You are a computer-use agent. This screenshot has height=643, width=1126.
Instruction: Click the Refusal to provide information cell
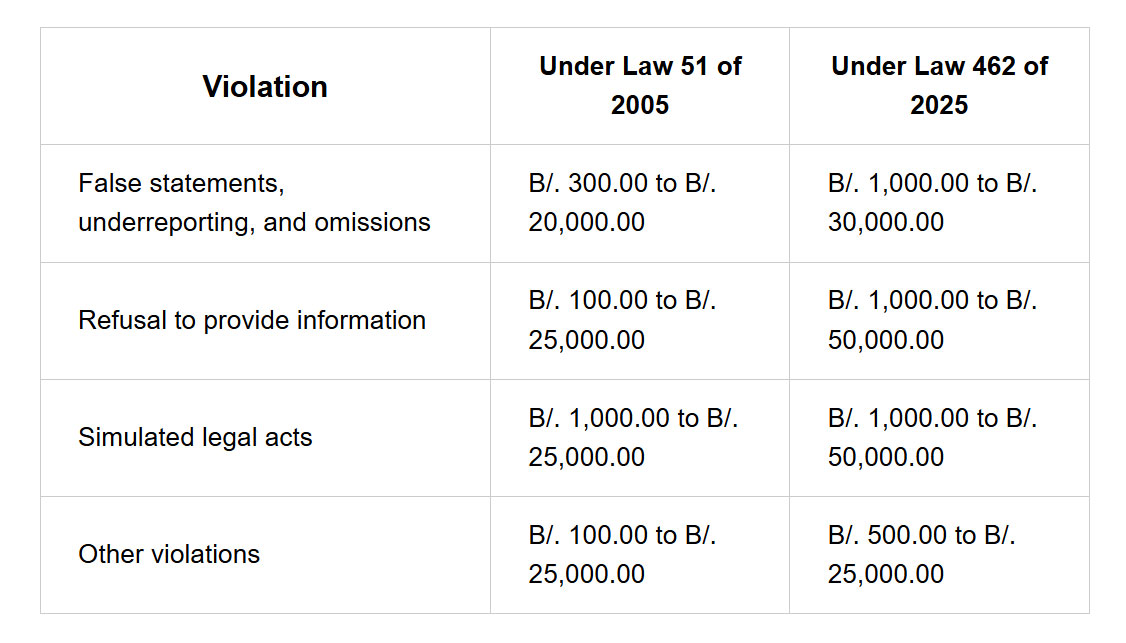[265, 320]
